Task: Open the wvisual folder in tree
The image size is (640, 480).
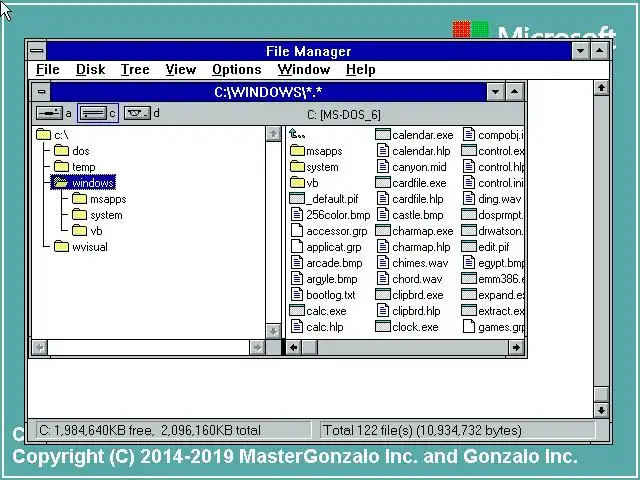Action: click(x=80, y=247)
